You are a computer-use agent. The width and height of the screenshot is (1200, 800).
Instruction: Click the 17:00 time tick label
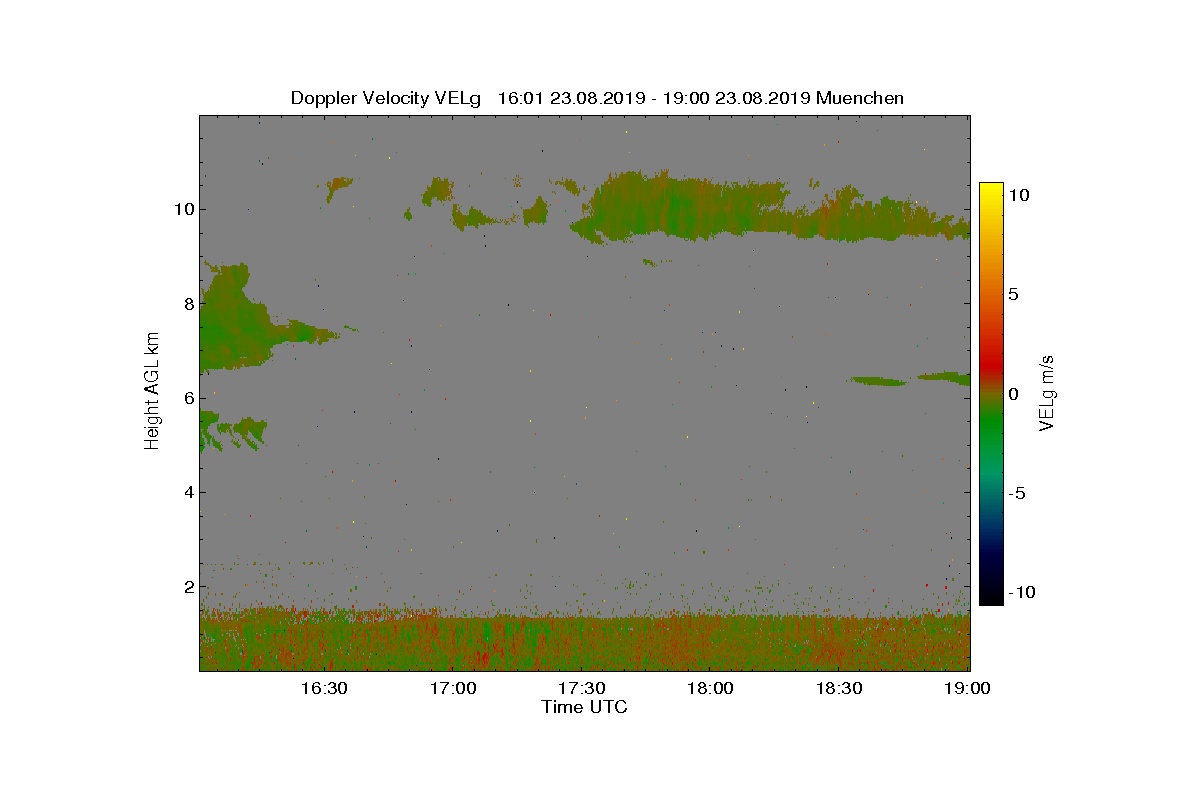point(452,688)
